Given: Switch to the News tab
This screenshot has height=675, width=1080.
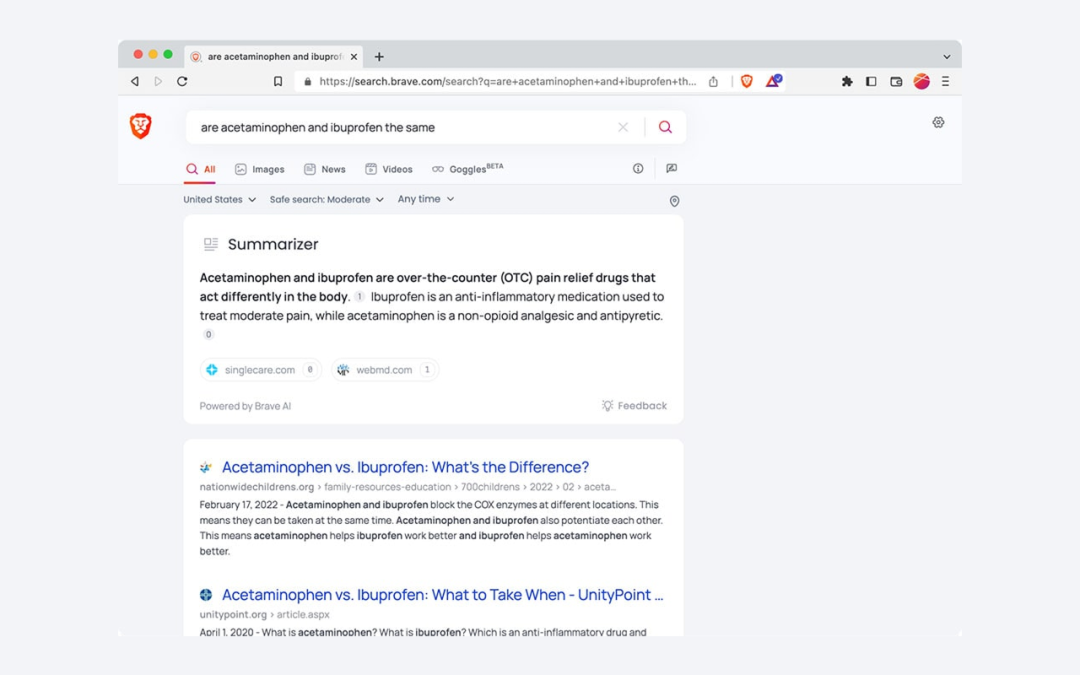Looking at the screenshot, I should coord(325,169).
